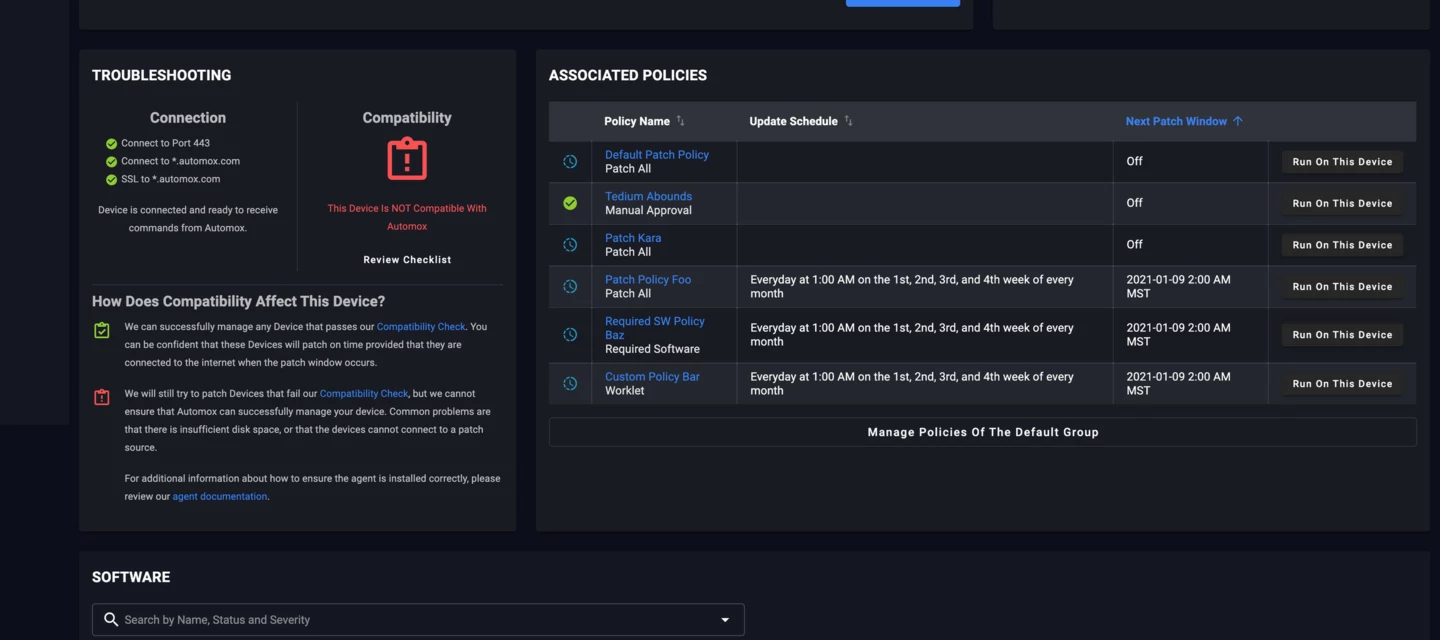Open the software search dropdown arrow
The height and width of the screenshot is (640, 1440).
coord(725,620)
